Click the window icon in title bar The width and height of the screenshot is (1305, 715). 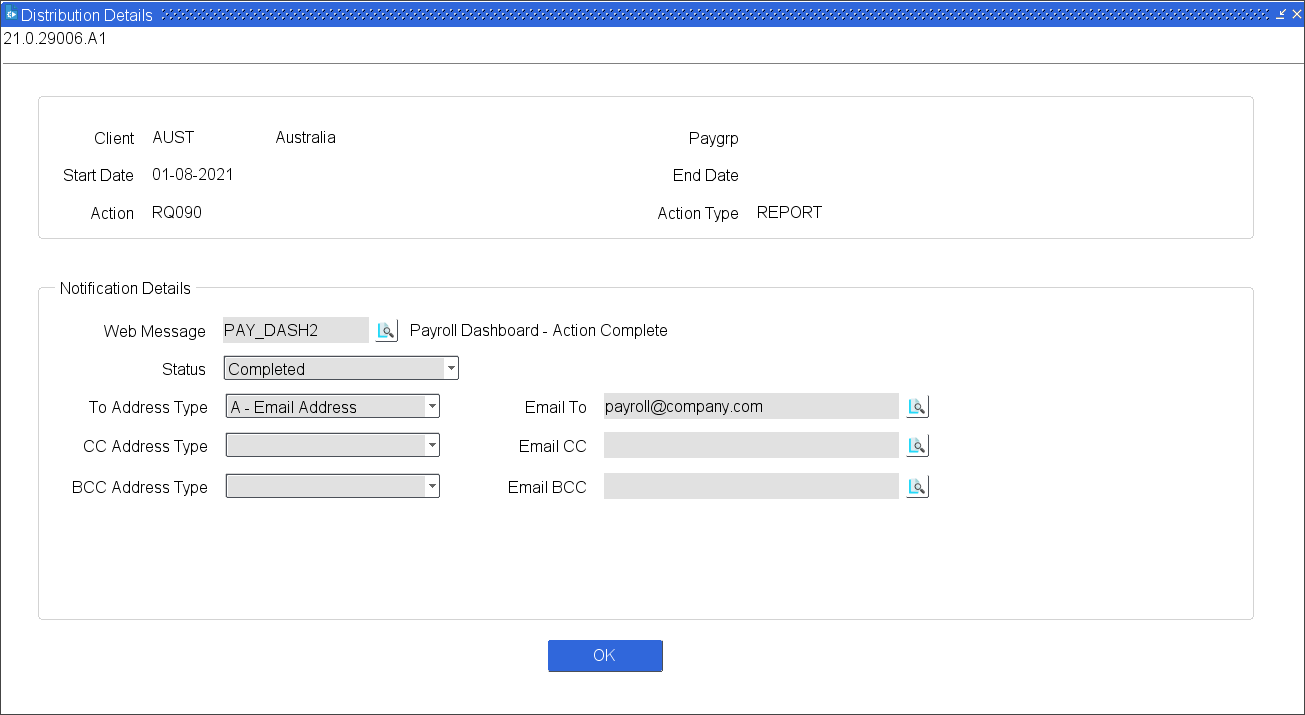click(11, 15)
